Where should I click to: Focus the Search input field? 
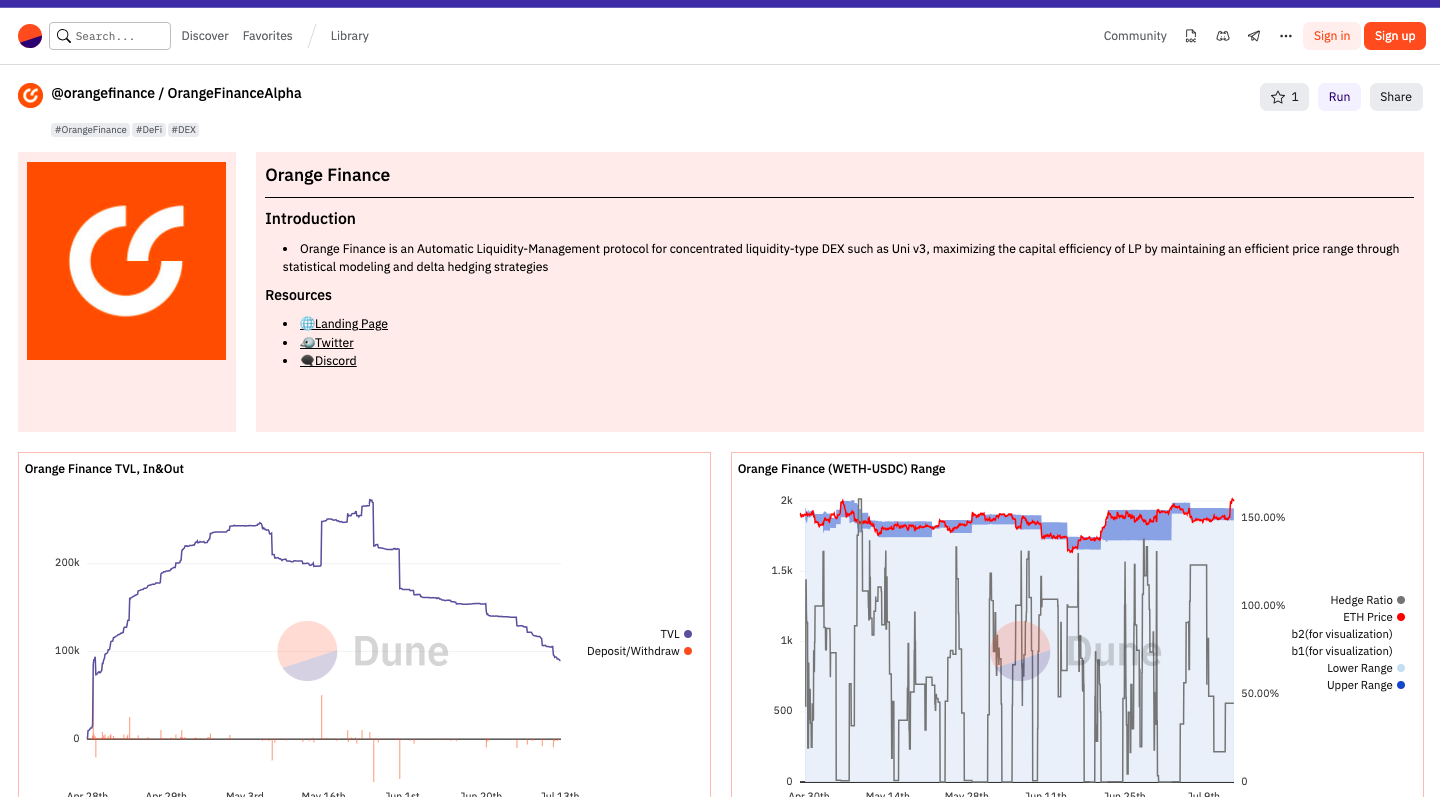[110, 36]
